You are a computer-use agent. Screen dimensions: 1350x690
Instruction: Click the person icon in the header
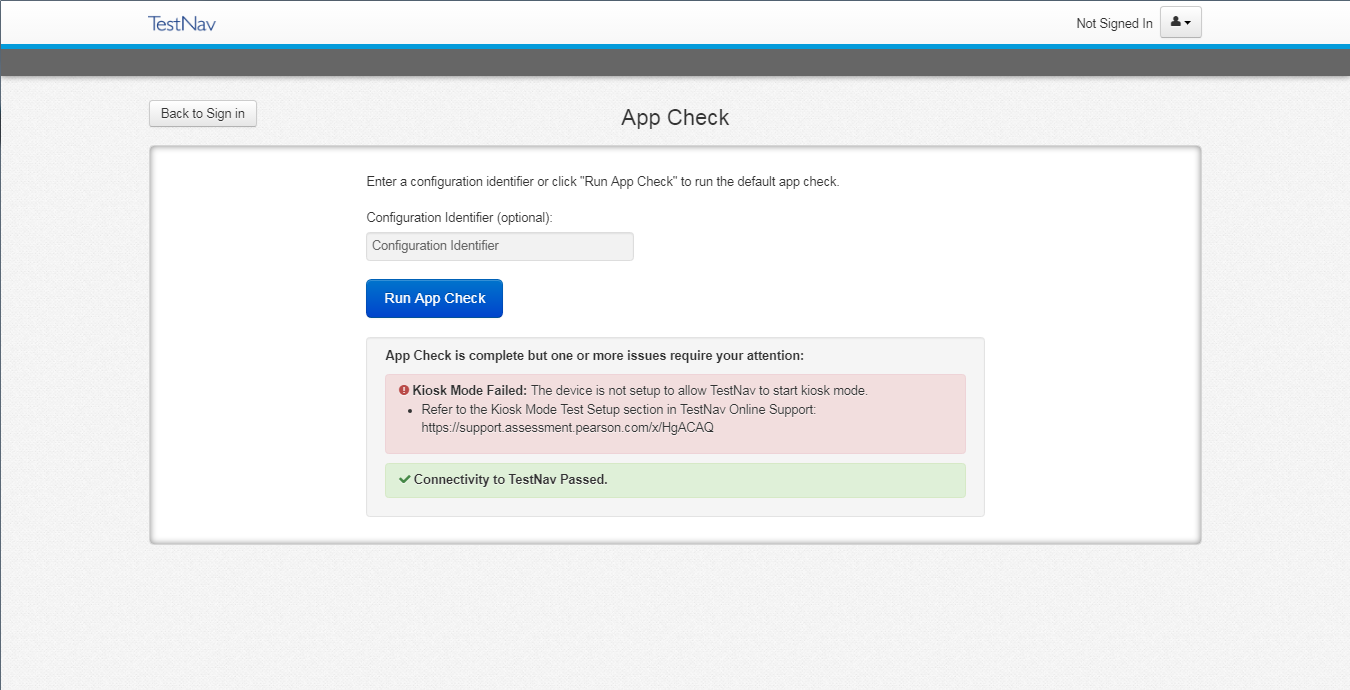[x=1175, y=22]
